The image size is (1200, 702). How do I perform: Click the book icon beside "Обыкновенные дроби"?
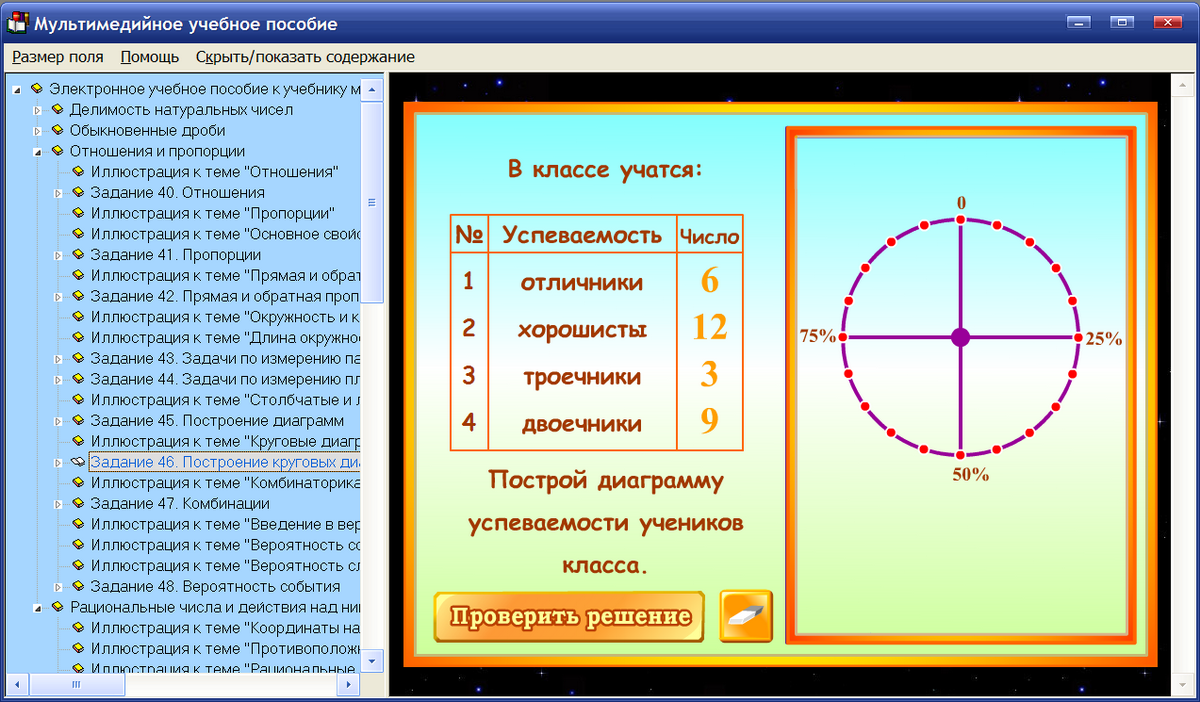(x=58, y=130)
